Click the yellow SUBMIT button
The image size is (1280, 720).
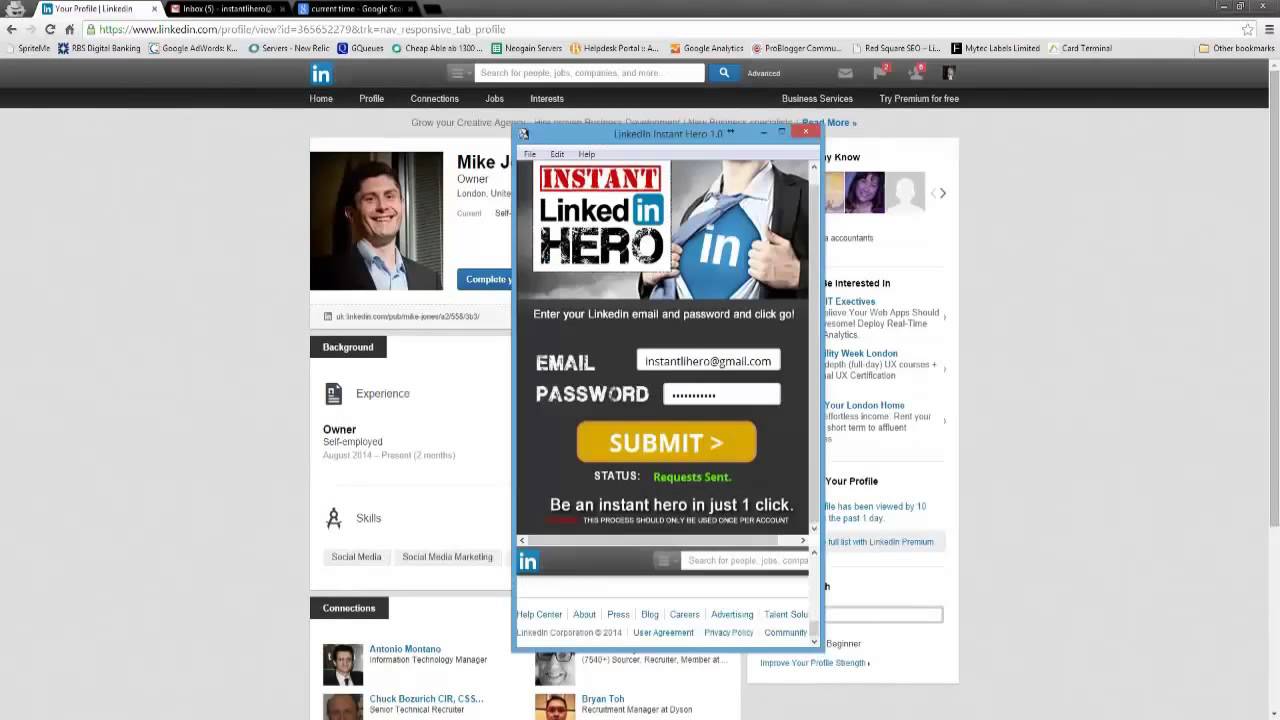coord(666,442)
